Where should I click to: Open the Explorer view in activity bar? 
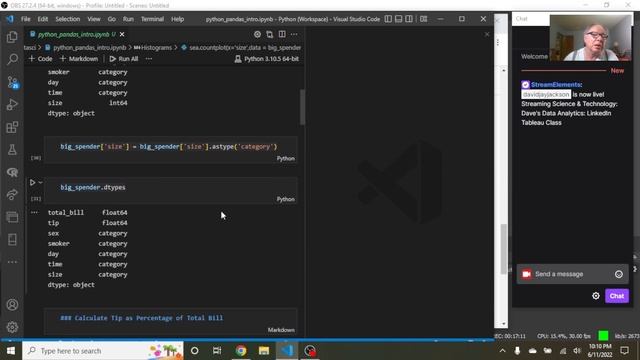[x=12, y=37]
